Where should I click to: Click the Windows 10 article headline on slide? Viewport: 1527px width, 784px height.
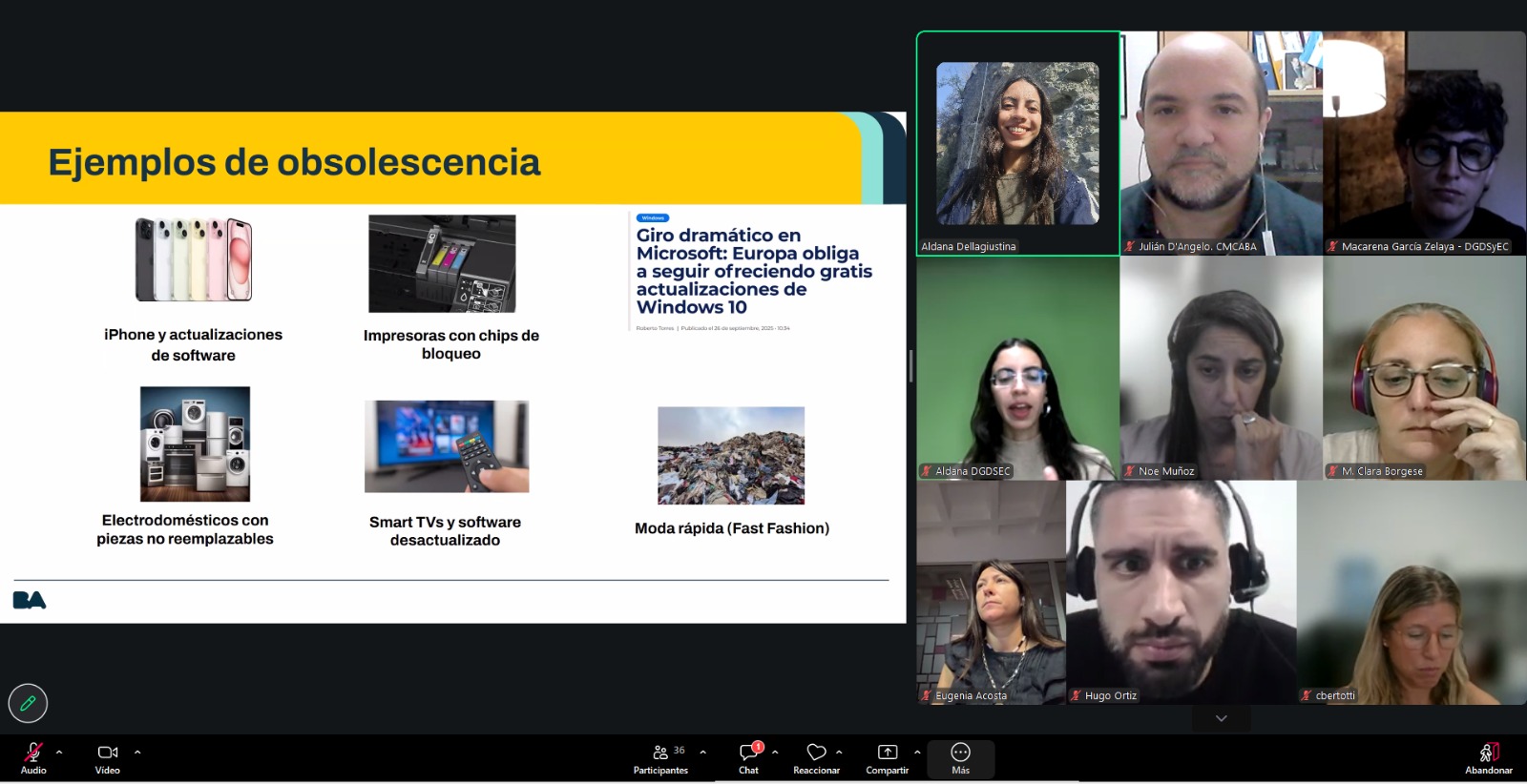753,271
